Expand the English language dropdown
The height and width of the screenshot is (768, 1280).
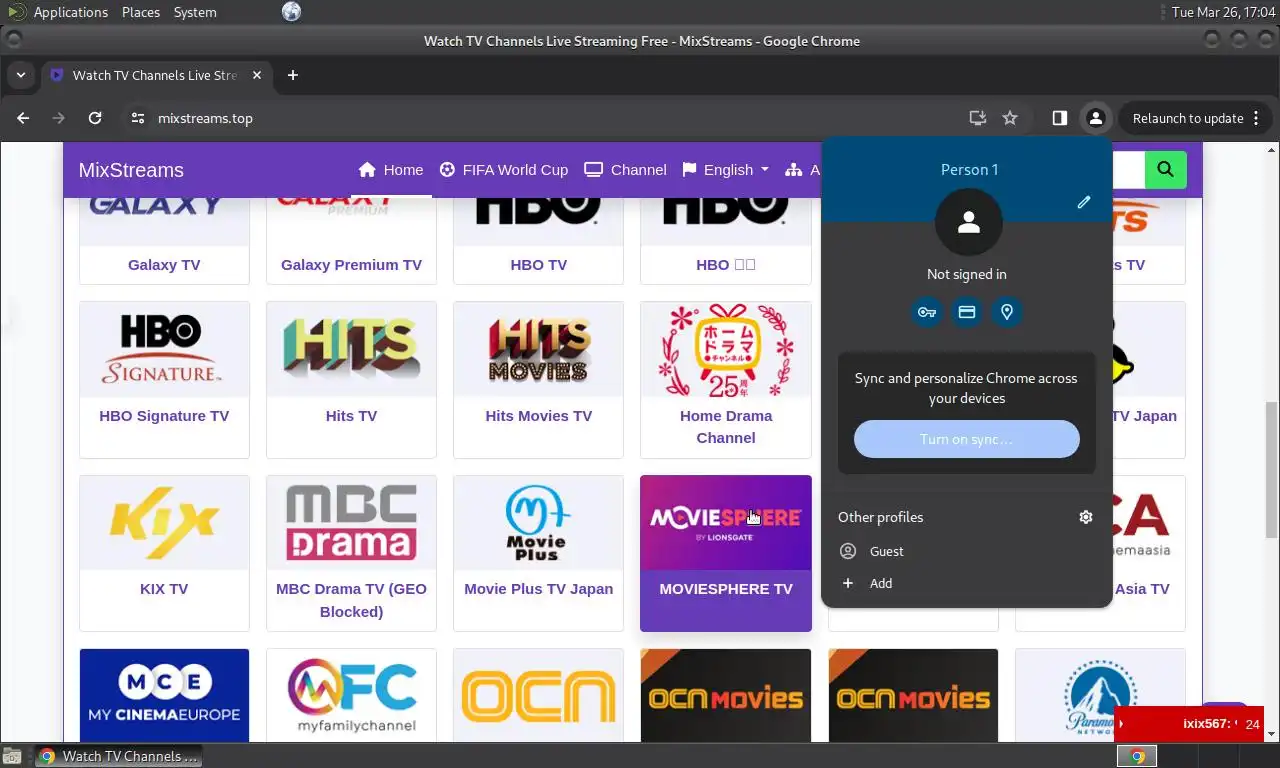tap(726, 170)
